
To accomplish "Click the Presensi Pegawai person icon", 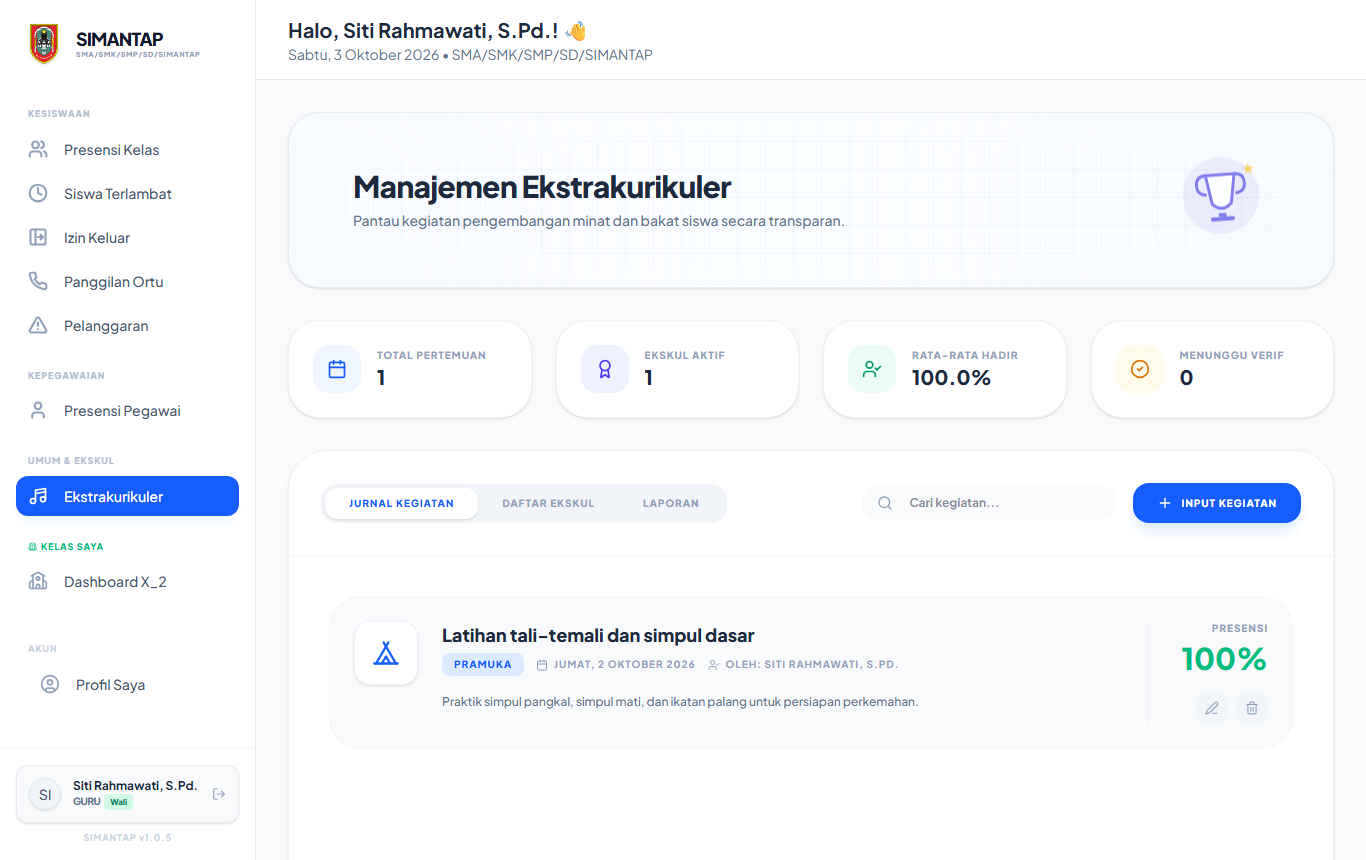I will [38, 411].
